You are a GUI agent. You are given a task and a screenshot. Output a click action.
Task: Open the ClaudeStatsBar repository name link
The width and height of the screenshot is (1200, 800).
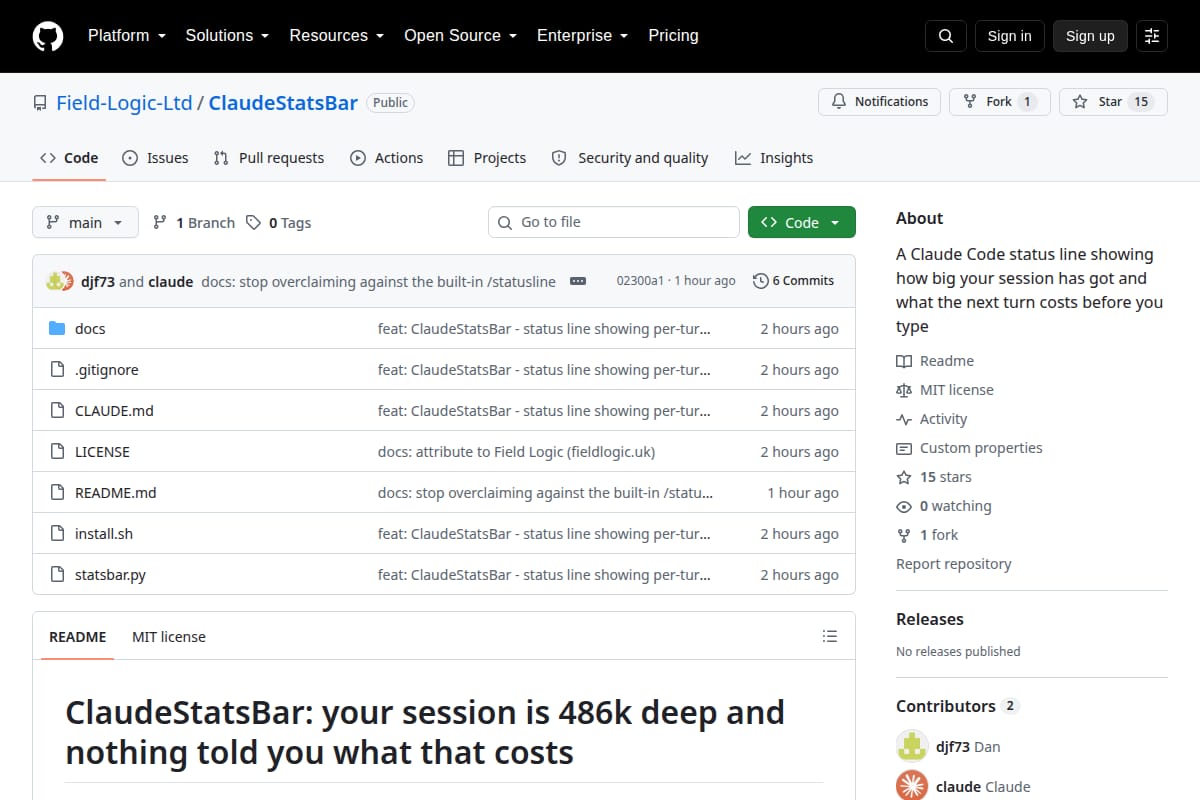tap(283, 103)
